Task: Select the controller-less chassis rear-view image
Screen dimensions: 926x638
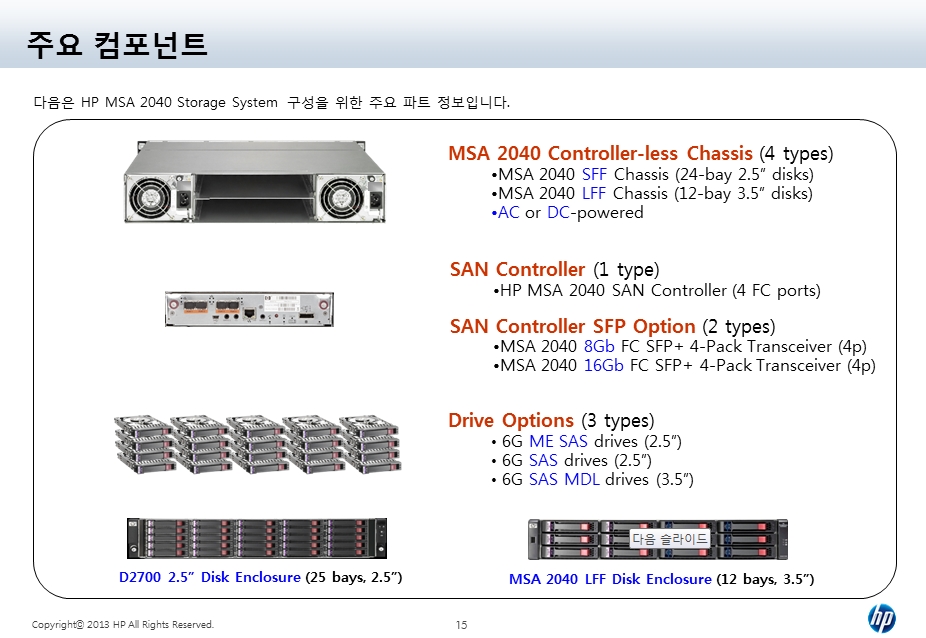Action: click(255, 182)
